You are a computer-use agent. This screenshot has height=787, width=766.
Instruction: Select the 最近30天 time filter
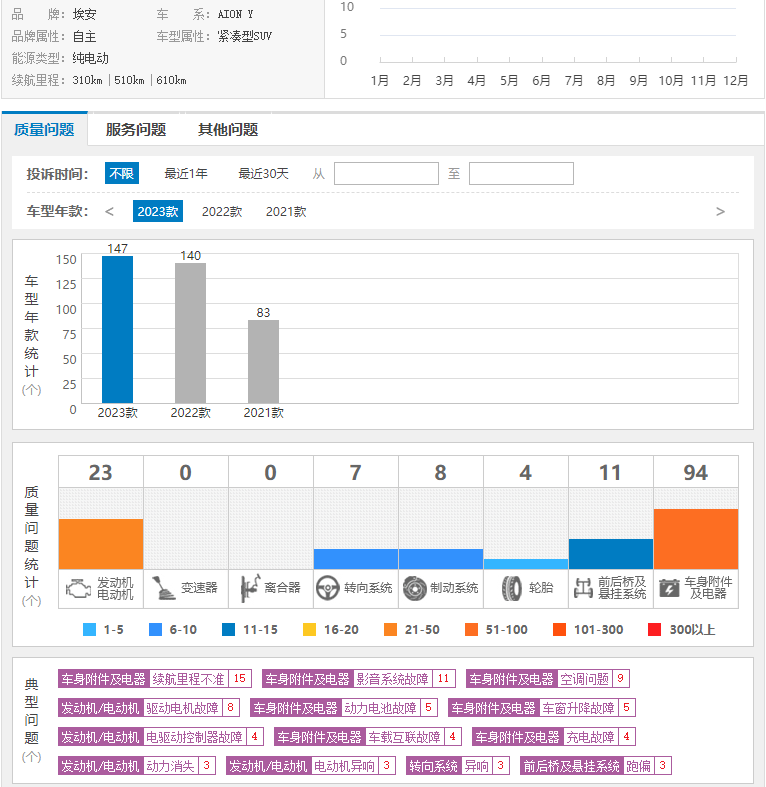[263, 174]
